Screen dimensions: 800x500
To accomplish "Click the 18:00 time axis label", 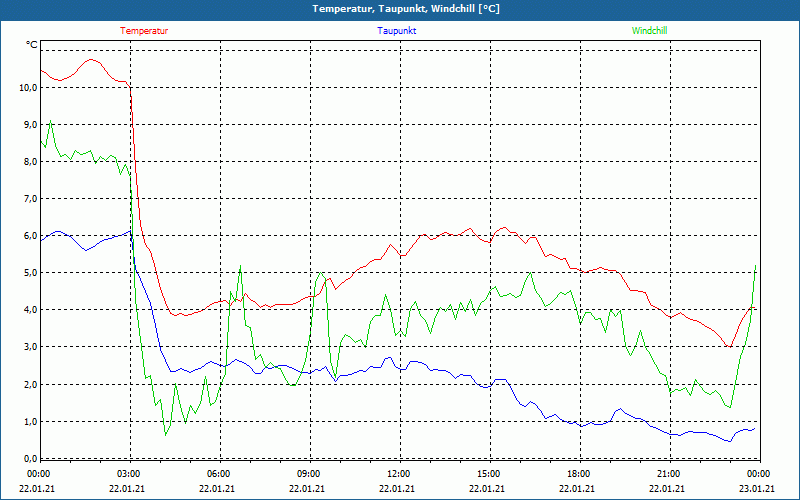I will point(579,474).
